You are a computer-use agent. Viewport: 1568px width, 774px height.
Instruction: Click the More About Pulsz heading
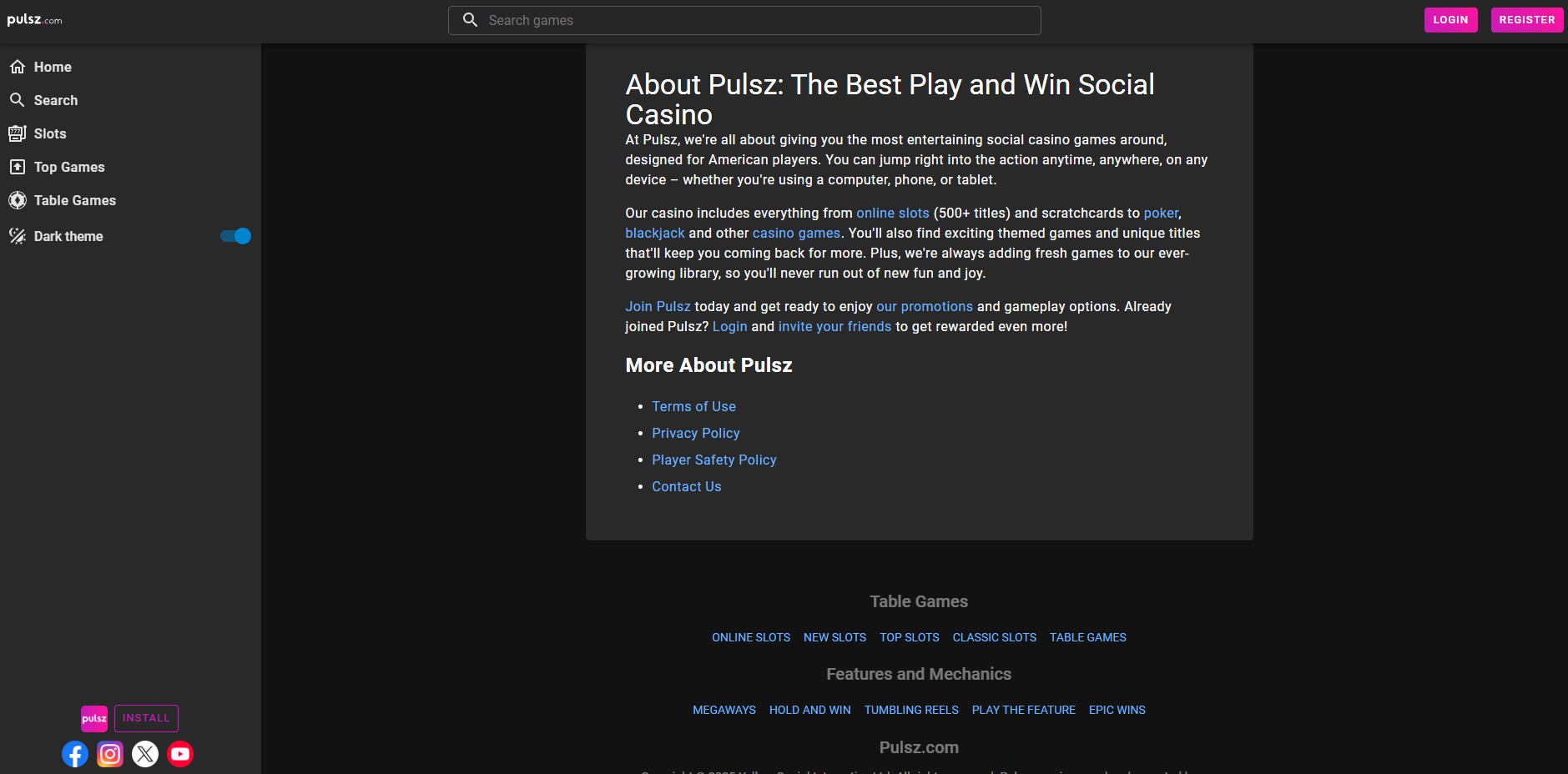click(709, 365)
